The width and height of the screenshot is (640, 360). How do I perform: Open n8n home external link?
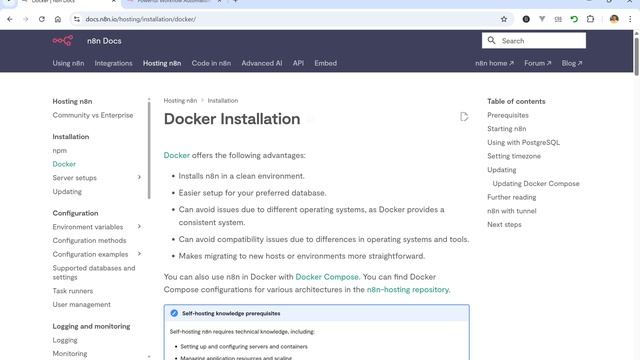coord(494,63)
